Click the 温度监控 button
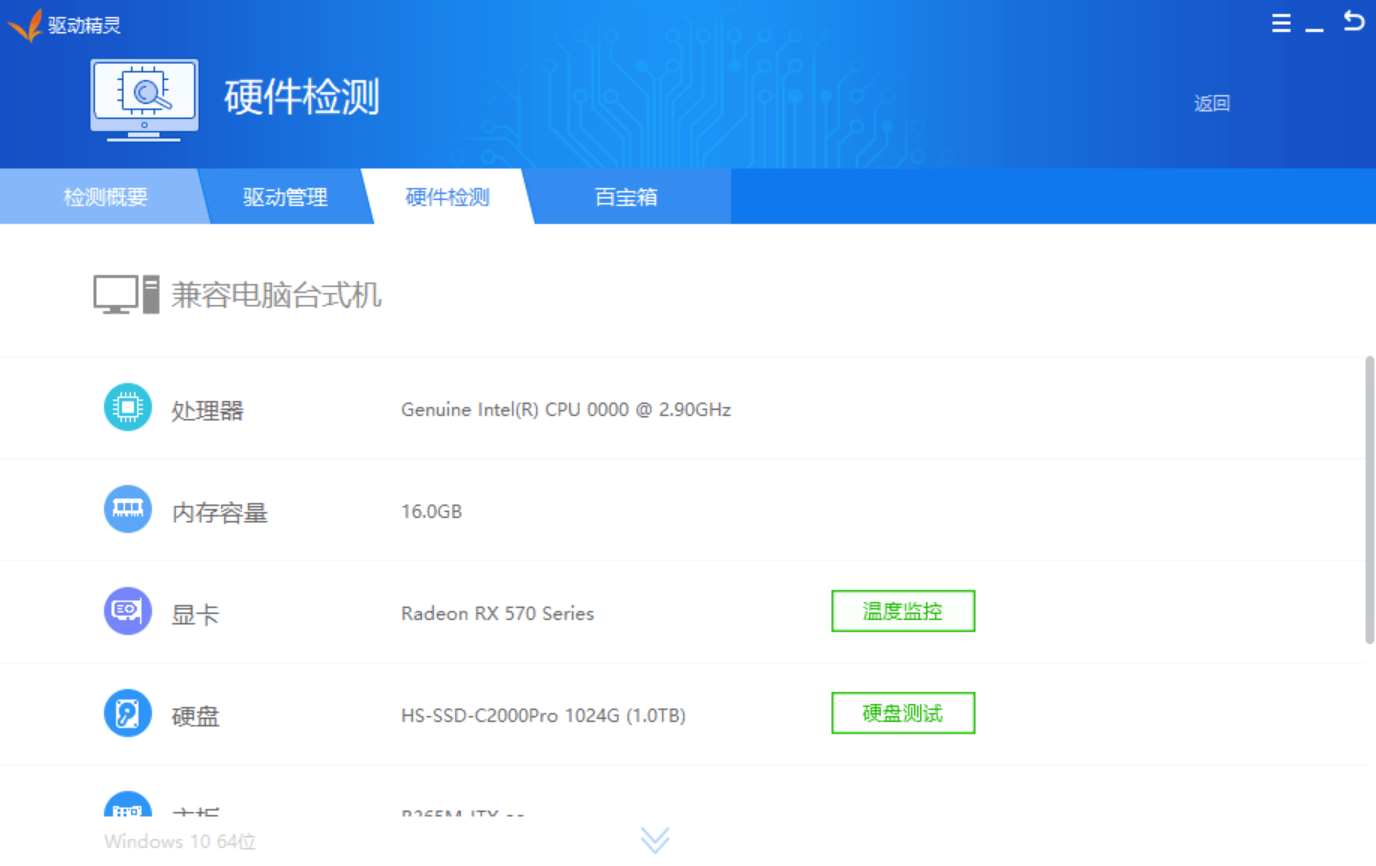Image resolution: width=1376 pixels, height=866 pixels. pyautogui.click(x=903, y=611)
